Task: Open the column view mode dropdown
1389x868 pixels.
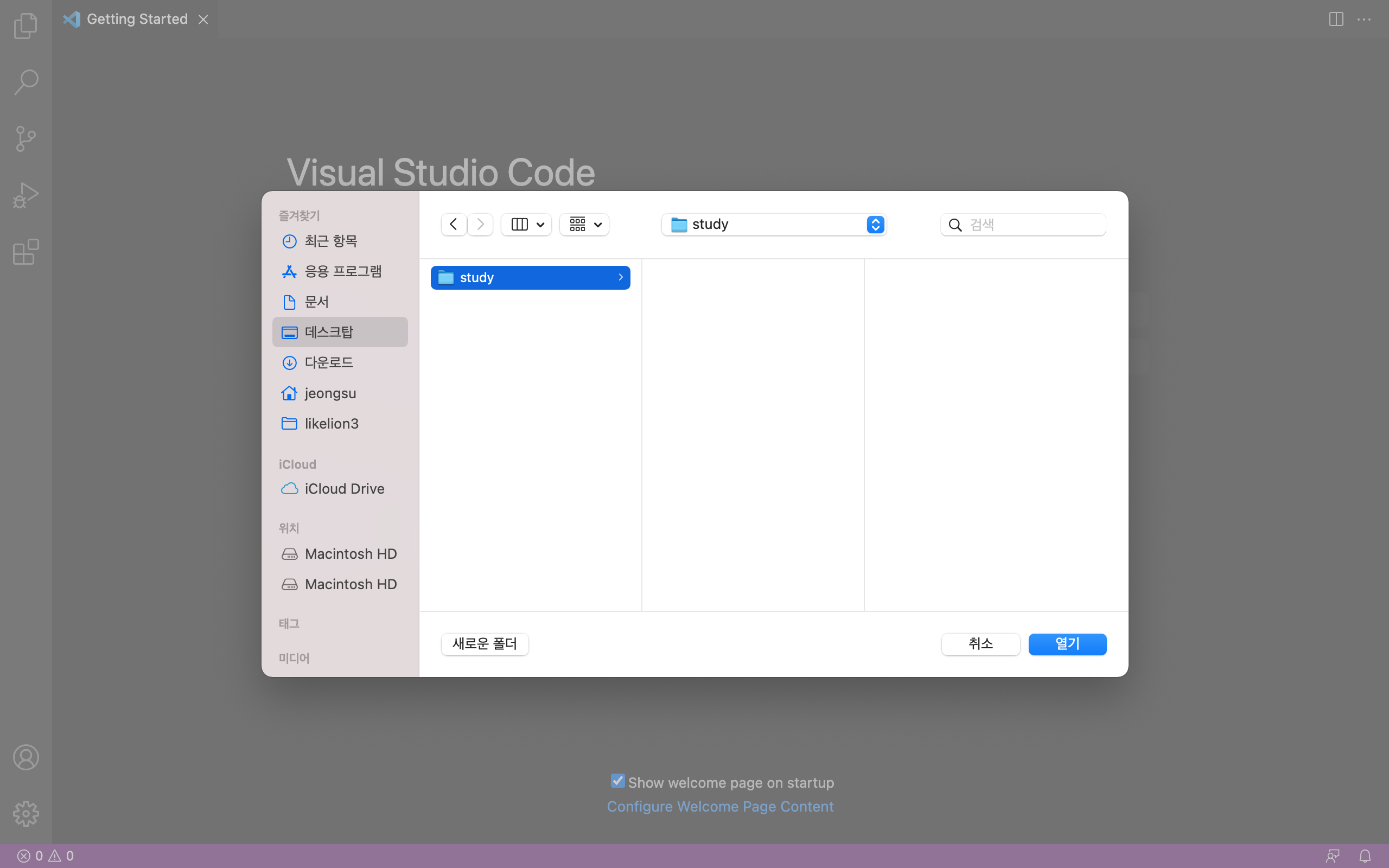Action: click(526, 225)
